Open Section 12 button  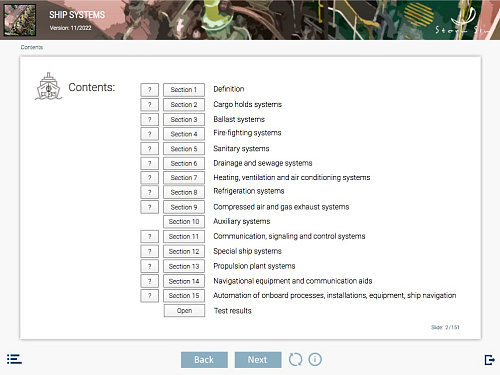point(184,251)
